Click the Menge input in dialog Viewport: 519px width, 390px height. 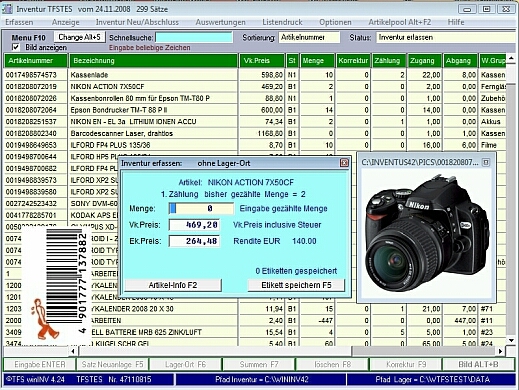201,208
